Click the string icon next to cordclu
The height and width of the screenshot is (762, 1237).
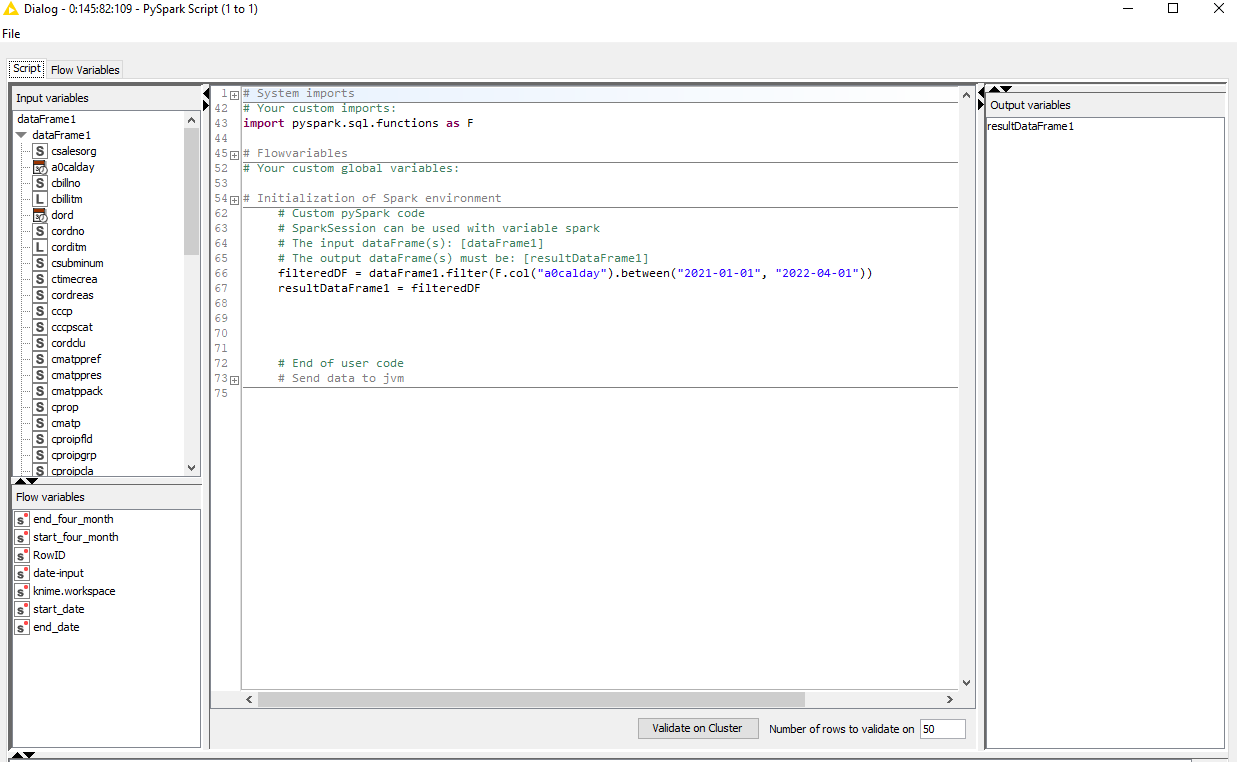40,343
